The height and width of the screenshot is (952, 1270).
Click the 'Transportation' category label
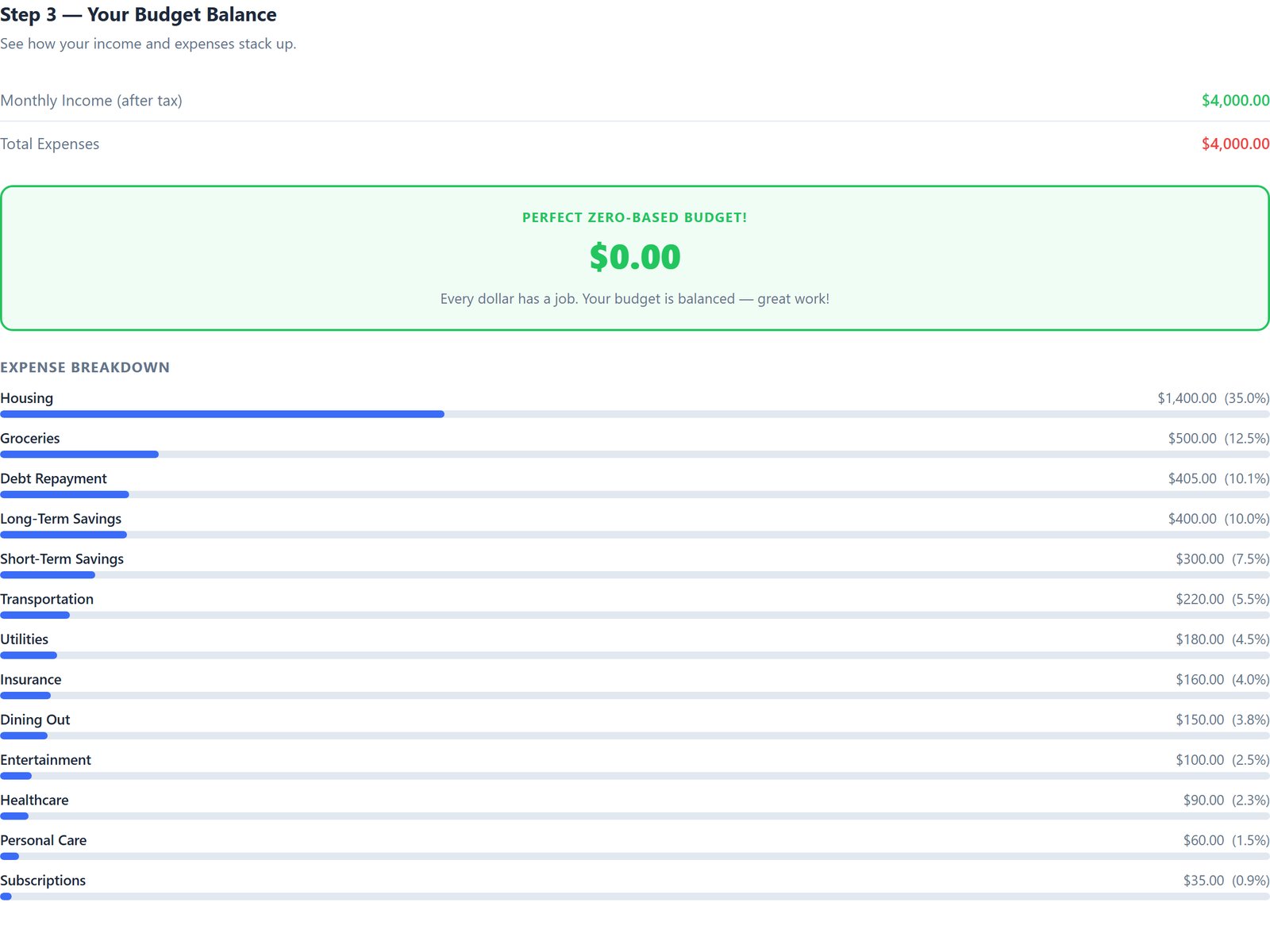47,599
